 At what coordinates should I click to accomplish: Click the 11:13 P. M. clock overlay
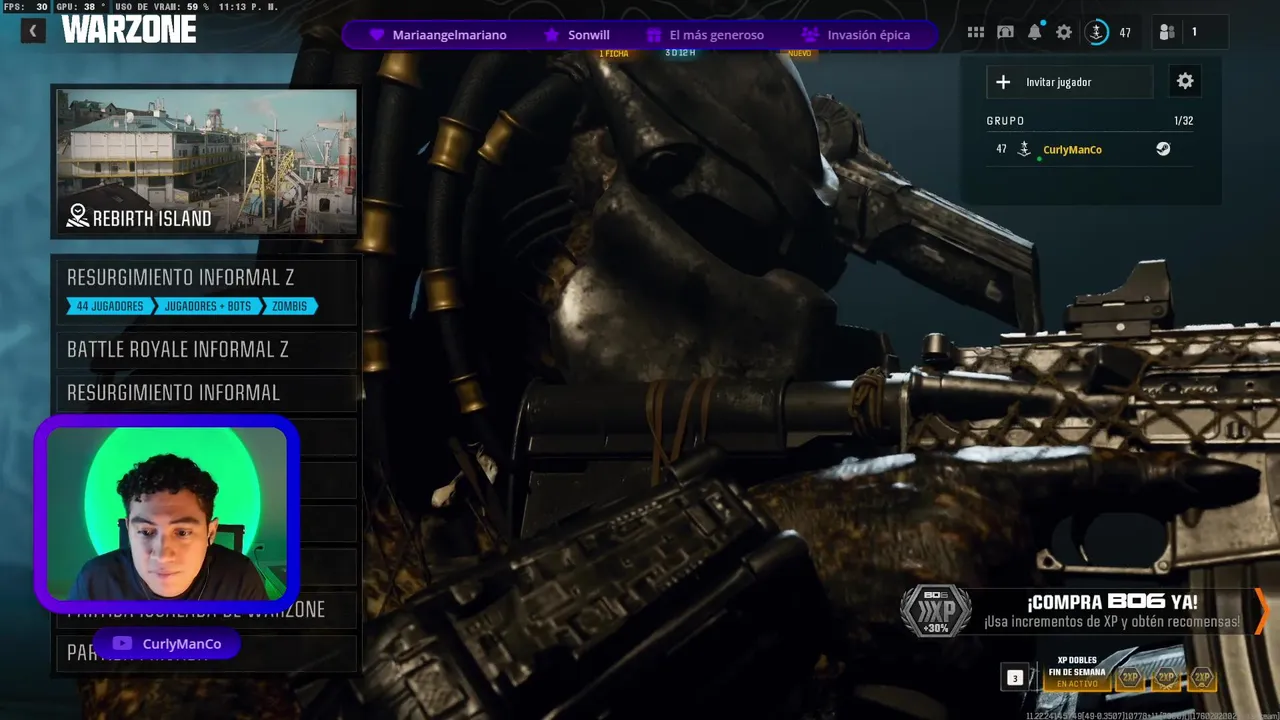248,7
